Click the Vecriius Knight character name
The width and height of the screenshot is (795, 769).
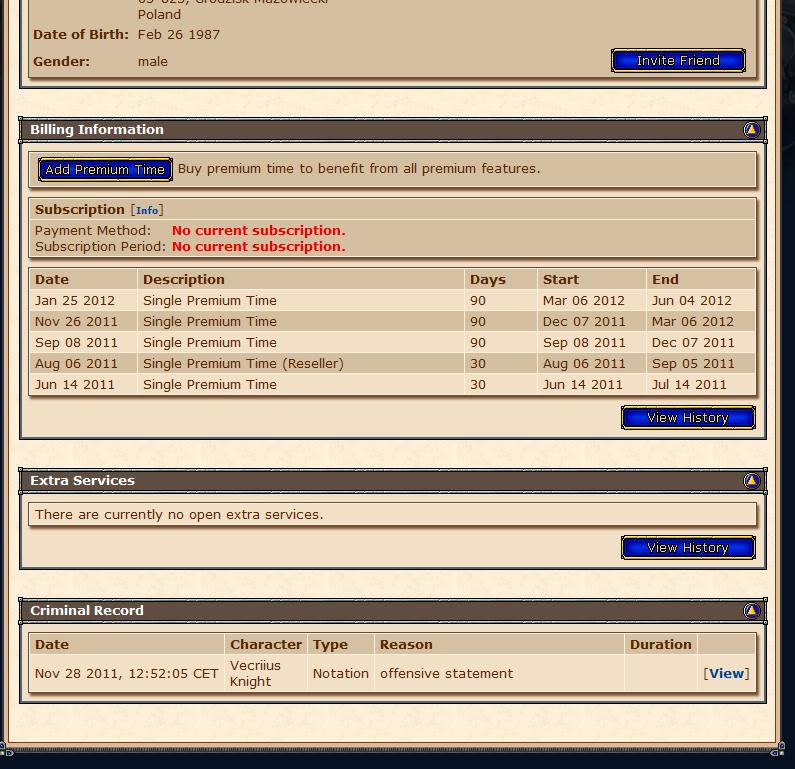pyautogui.click(x=255, y=673)
